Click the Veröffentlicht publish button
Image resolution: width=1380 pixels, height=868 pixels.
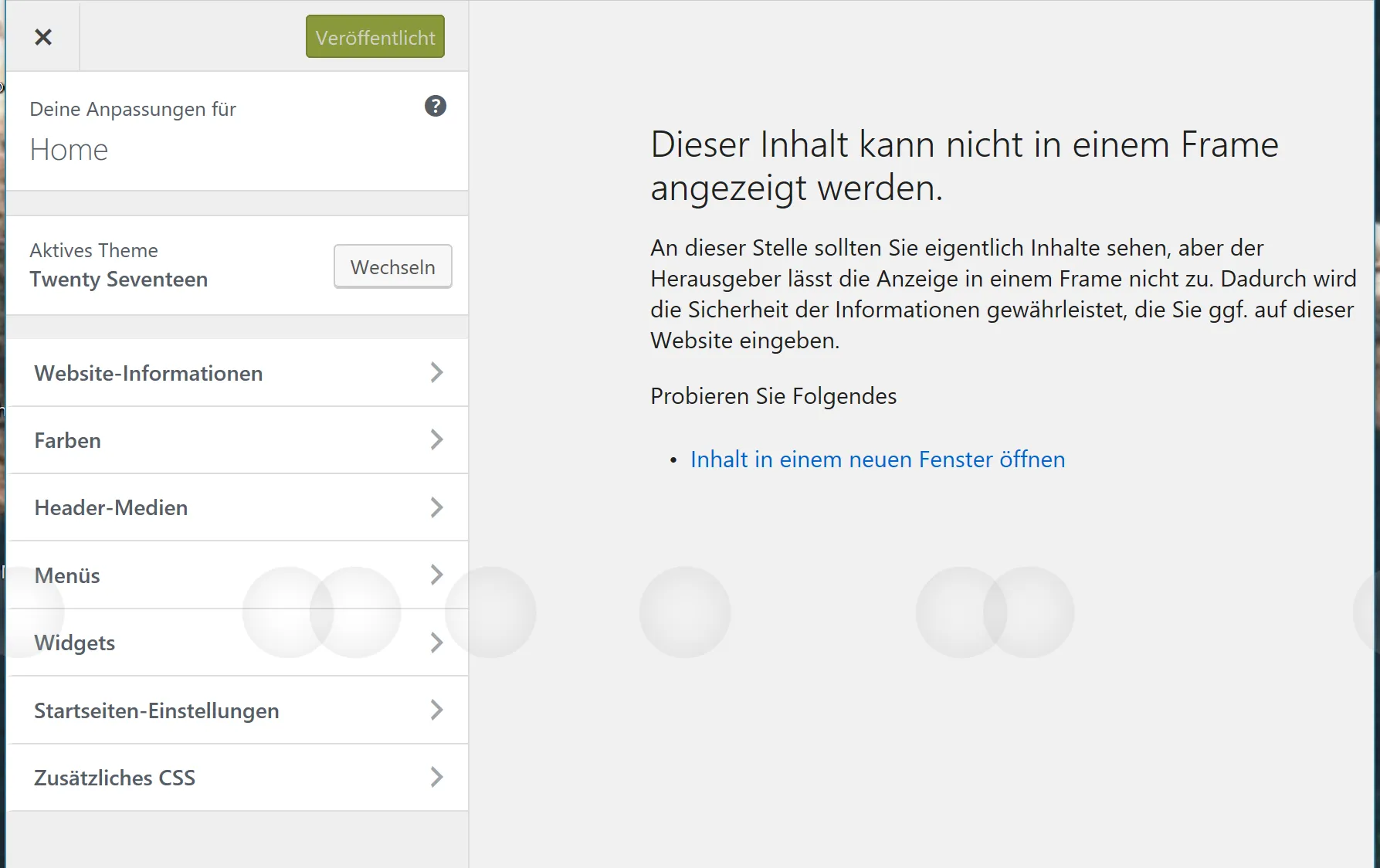(x=375, y=37)
